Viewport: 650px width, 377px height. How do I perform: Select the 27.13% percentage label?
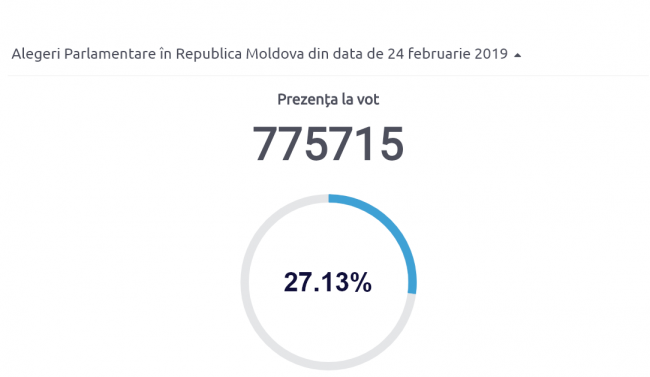327,282
